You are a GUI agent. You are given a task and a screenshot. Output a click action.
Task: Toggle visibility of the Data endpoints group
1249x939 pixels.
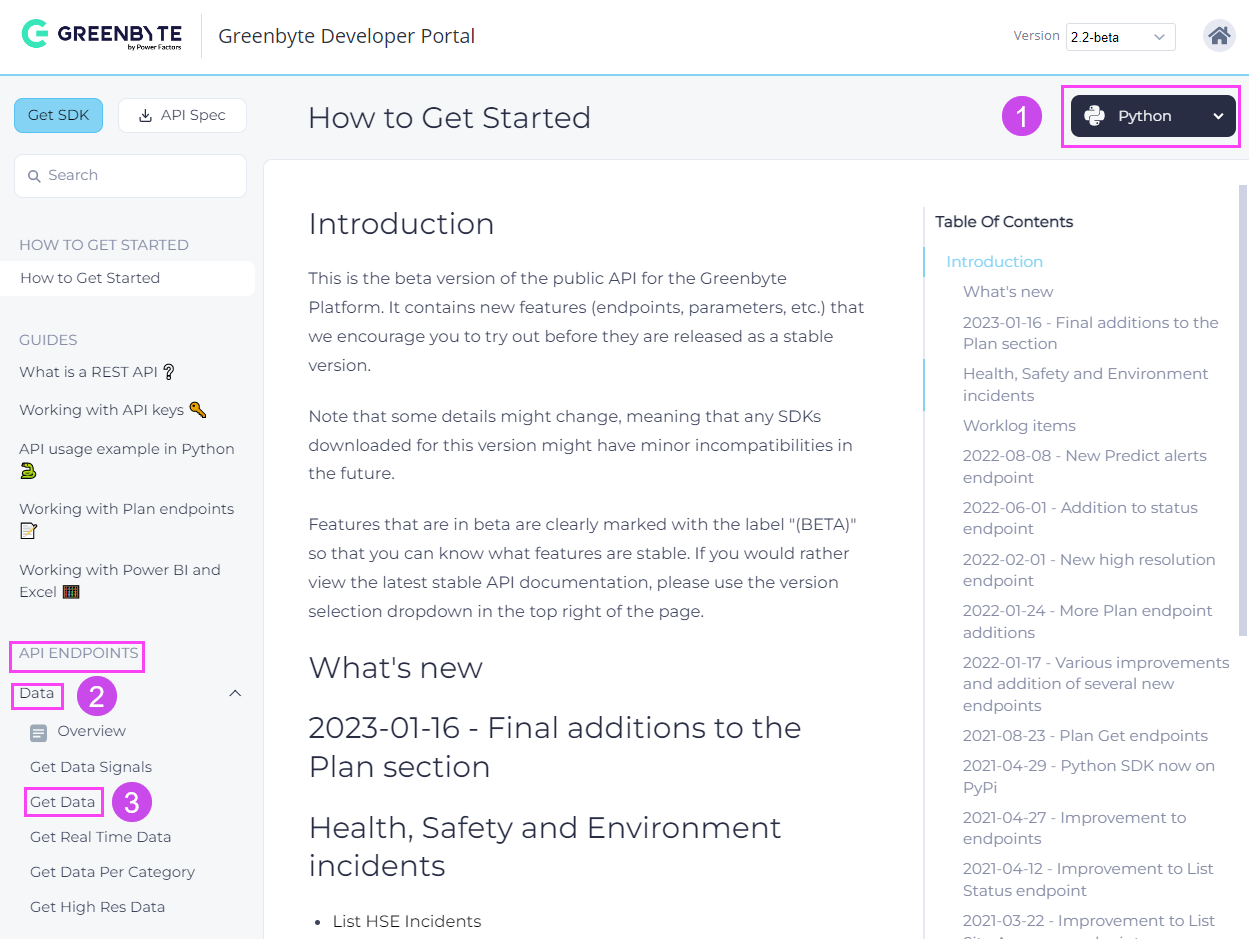pyautogui.click(x=37, y=693)
